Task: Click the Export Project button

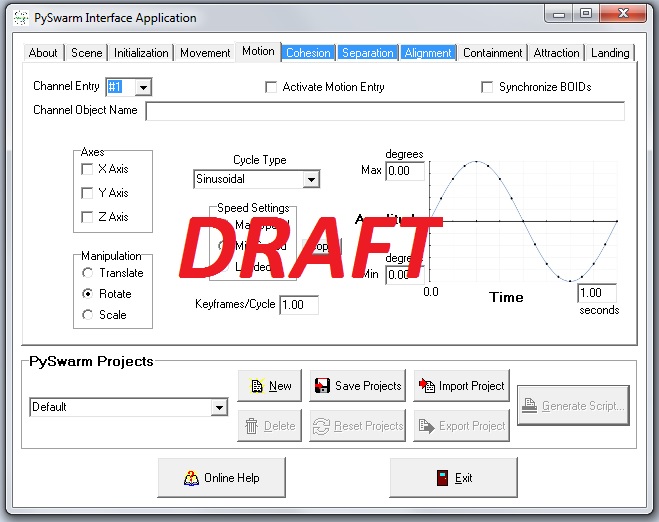Action: coord(461,426)
